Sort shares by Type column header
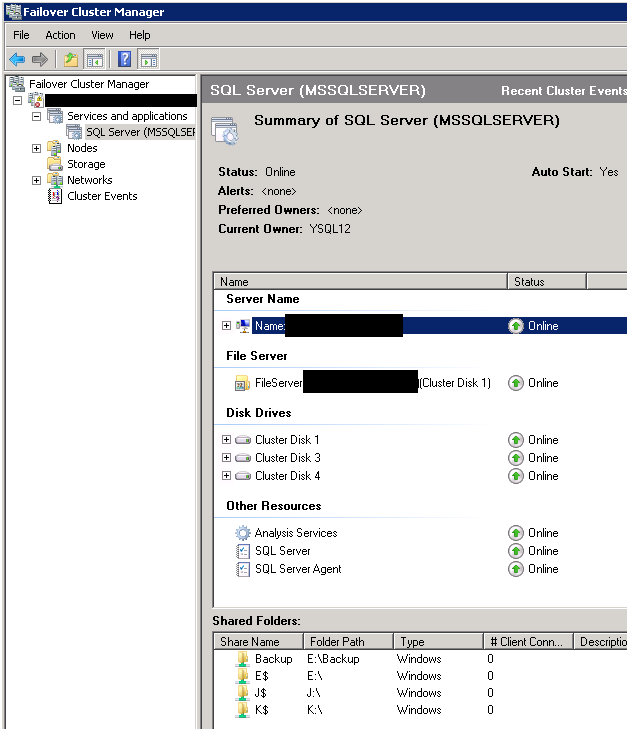 point(438,642)
